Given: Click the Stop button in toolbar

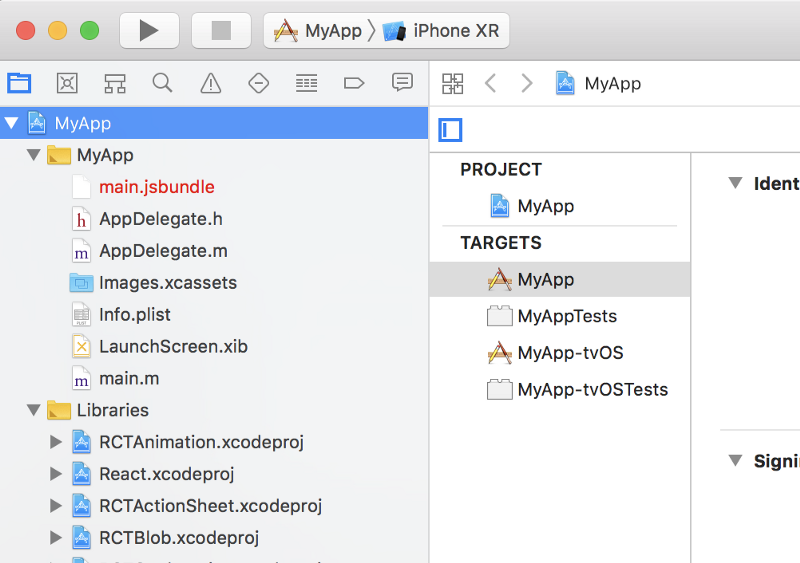Looking at the screenshot, I should pos(221,30).
